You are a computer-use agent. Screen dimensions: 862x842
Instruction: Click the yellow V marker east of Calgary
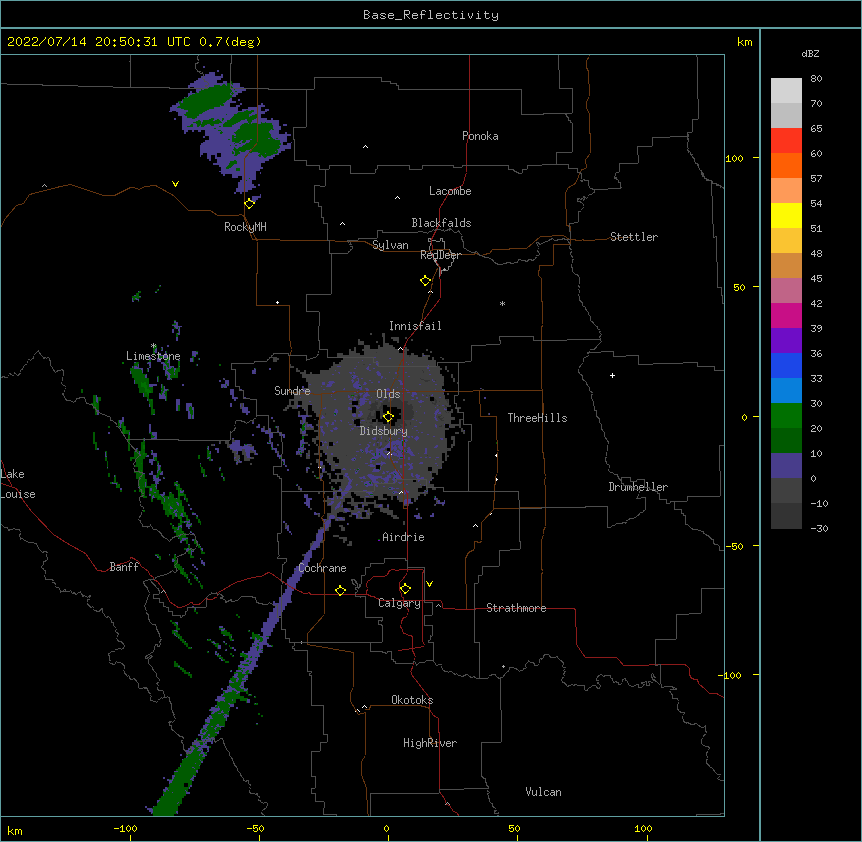(x=429, y=584)
